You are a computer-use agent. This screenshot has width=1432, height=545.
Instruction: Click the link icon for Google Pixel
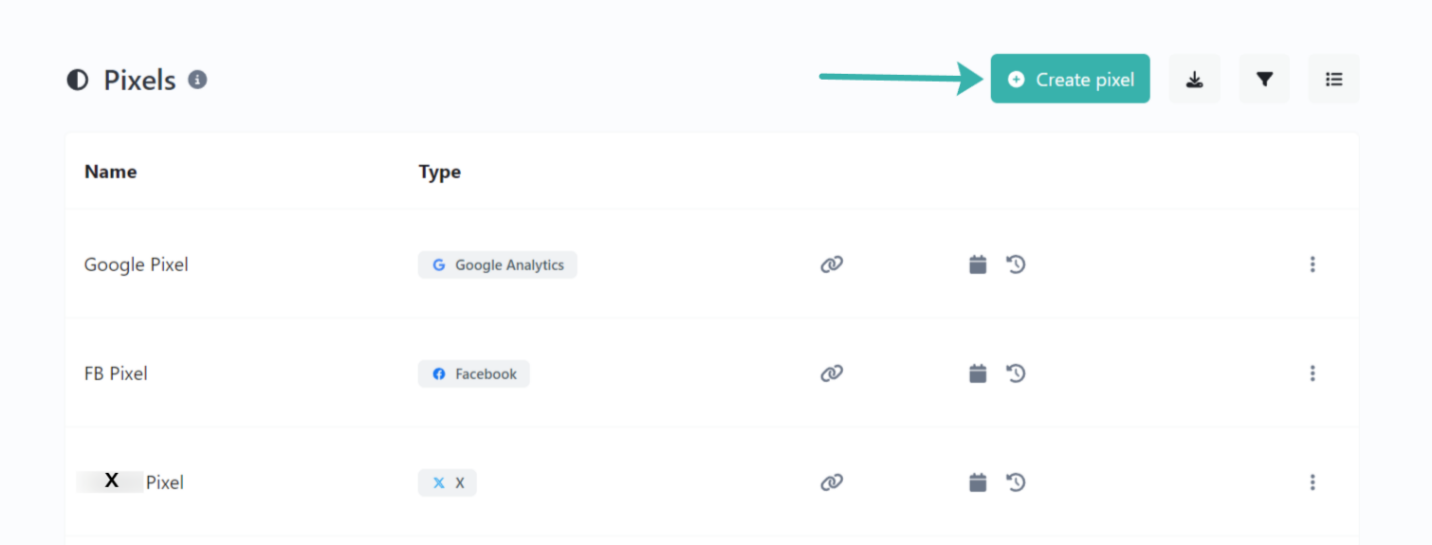(x=831, y=265)
